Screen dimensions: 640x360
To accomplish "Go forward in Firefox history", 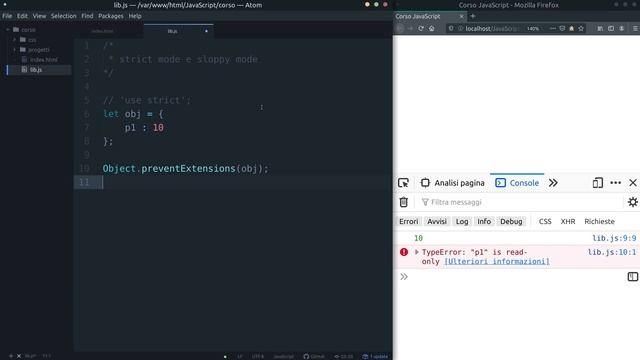I will 410,29.
